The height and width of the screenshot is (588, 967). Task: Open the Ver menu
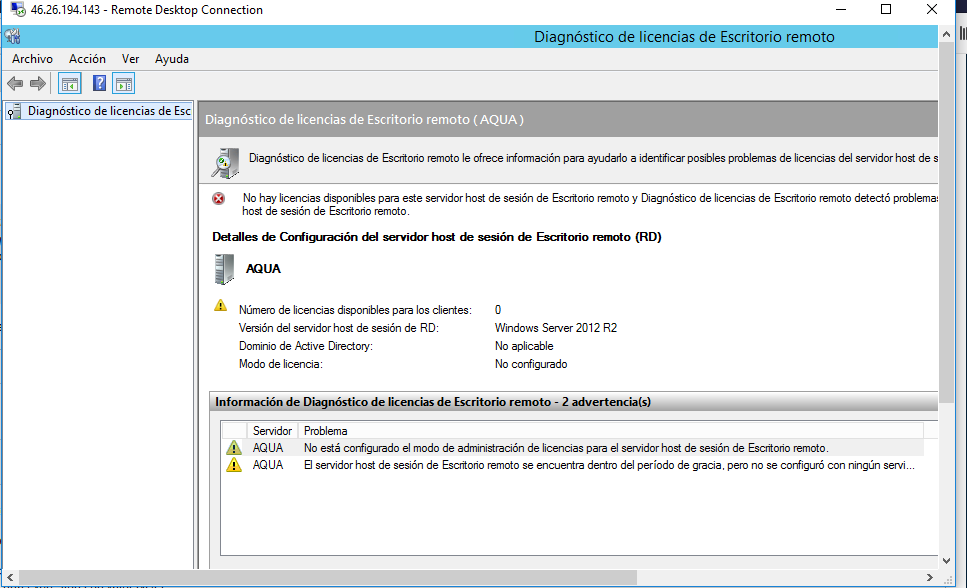(x=130, y=59)
